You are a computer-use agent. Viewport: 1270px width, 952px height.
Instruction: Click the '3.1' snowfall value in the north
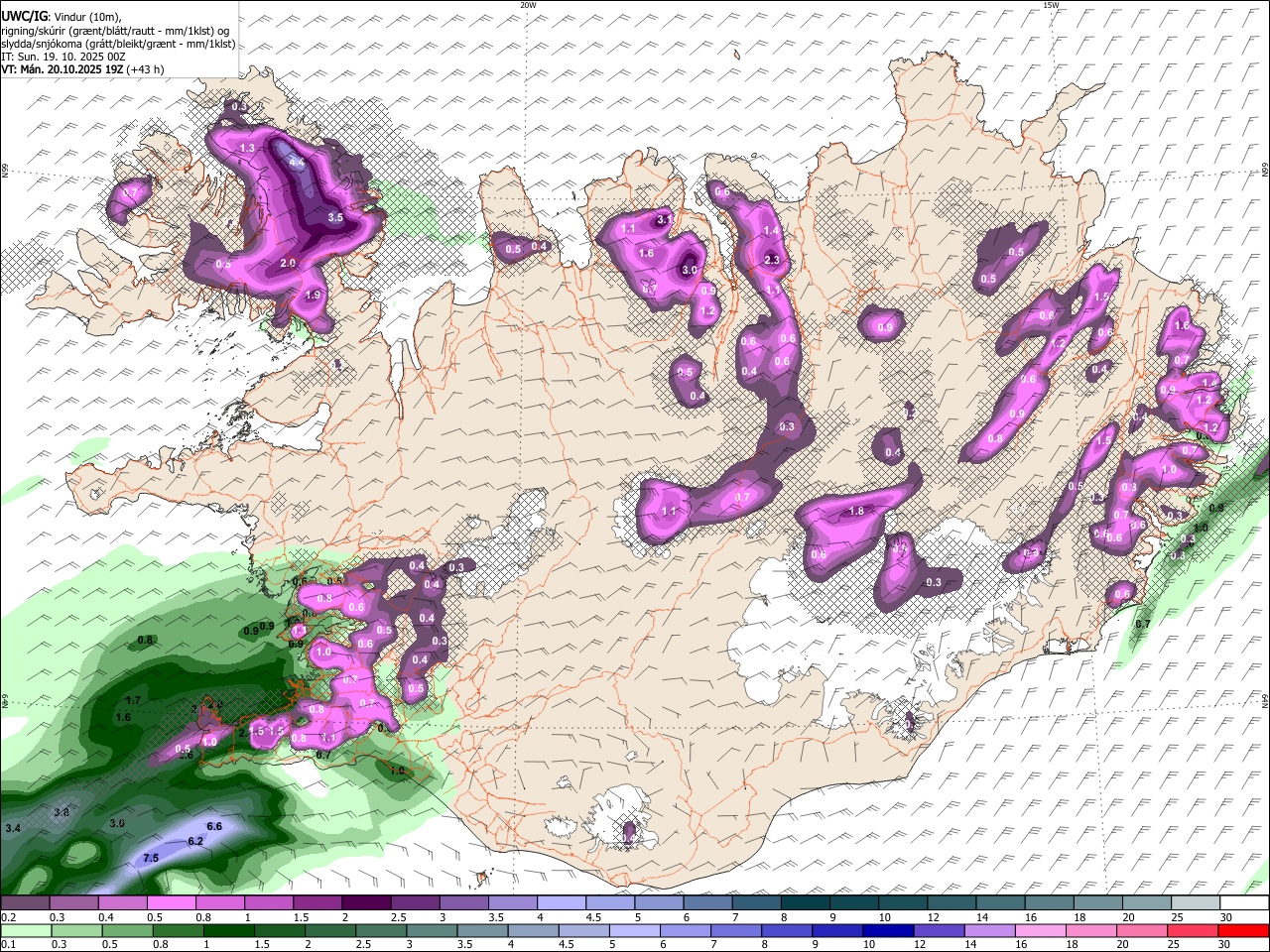tap(665, 218)
